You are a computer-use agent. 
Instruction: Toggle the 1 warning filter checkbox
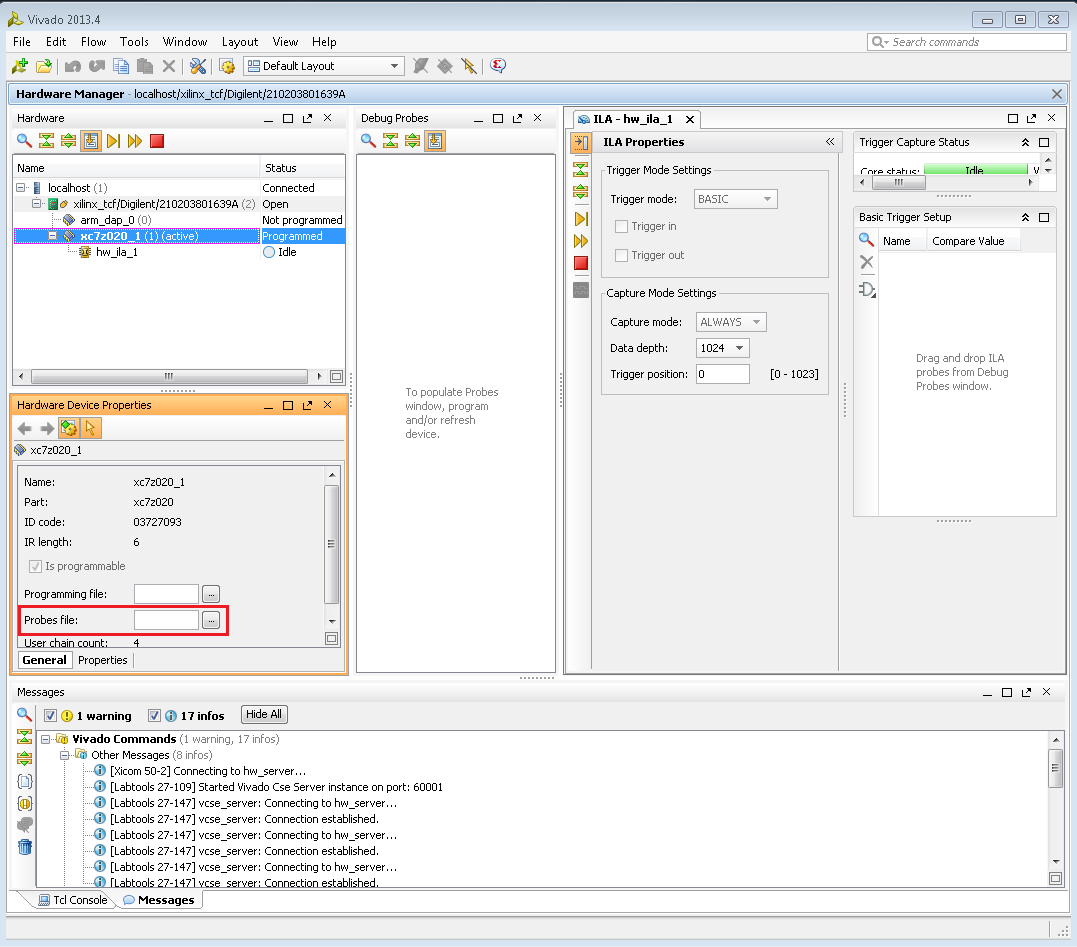[50, 716]
